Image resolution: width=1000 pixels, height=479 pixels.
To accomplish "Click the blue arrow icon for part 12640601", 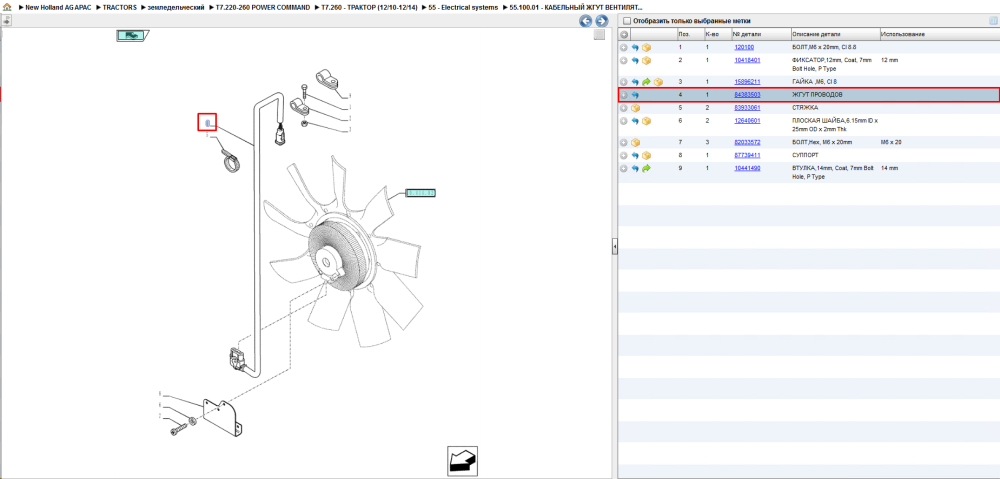I will tap(635, 121).
